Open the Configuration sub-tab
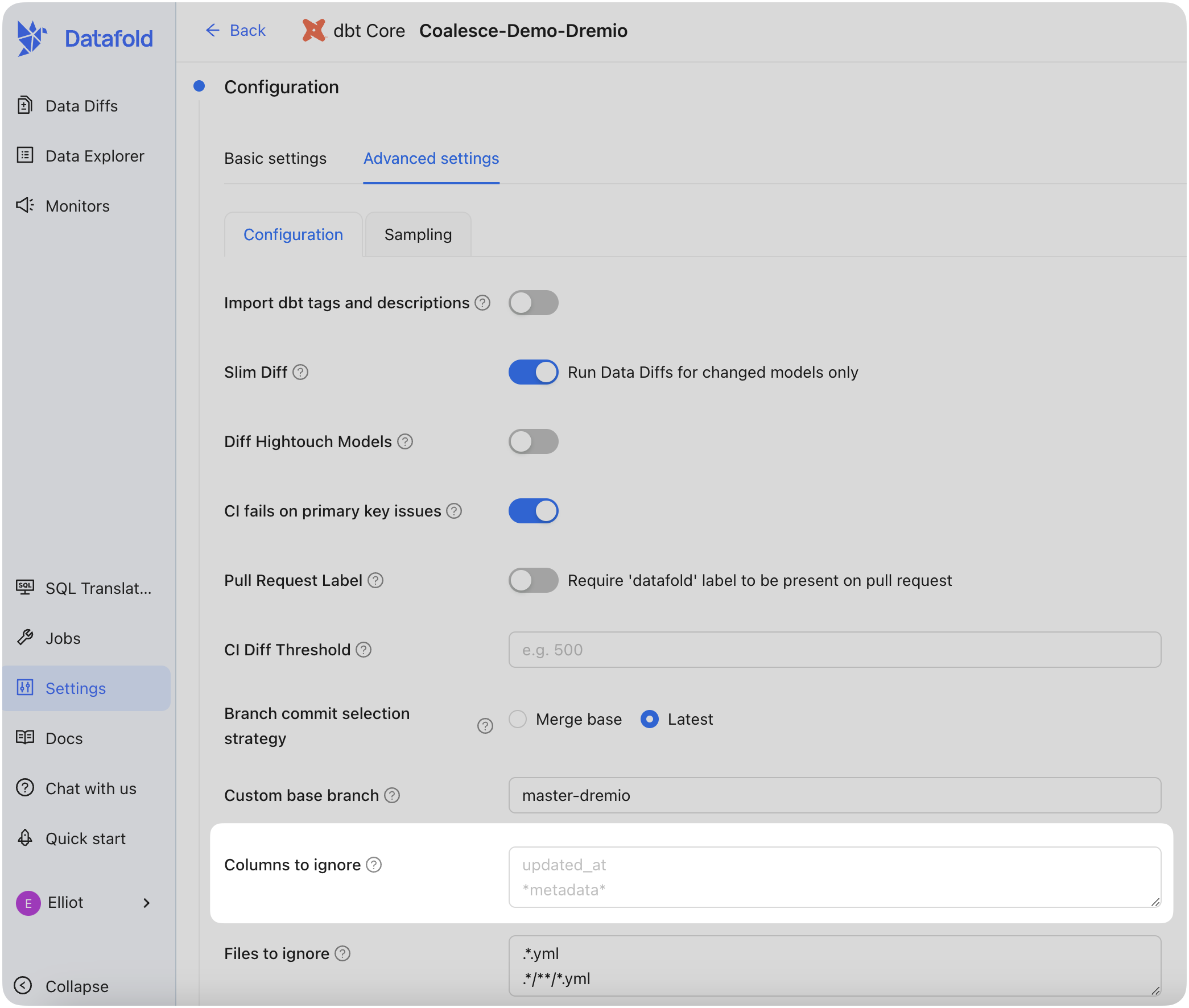 click(293, 235)
